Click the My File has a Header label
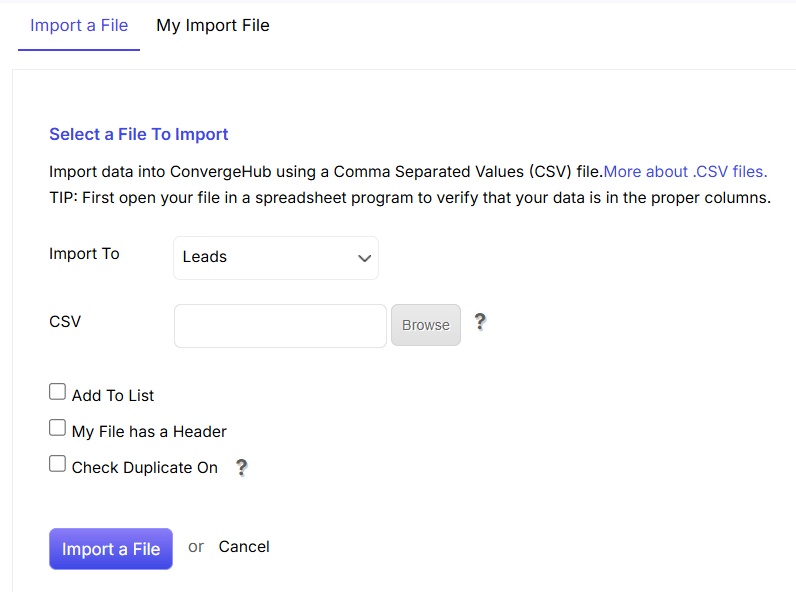The height and width of the screenshot is (592, 796). point(149,432)
